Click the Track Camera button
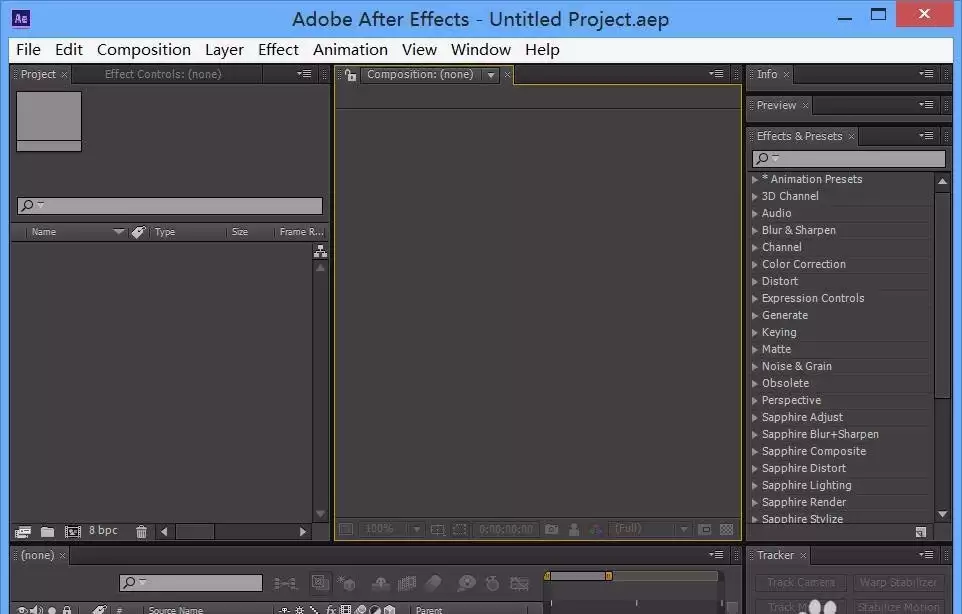The width and height of the screenshot is (962, 614). pyautogui.click(x=801, y=582)
